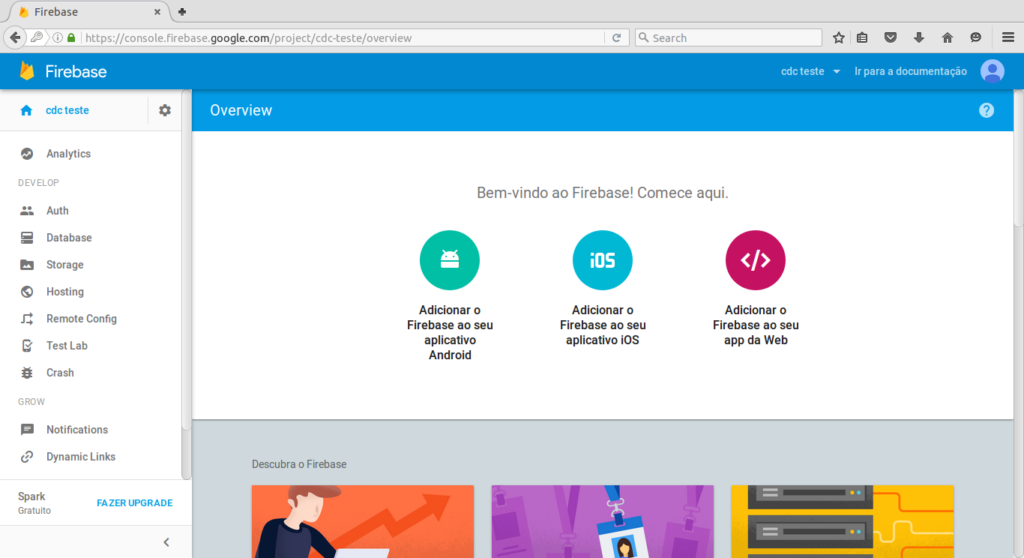The height and width of the screenshot is (558, 1024).
Task: Collapse sidebar with chevron arrow
Action: point(167,542)
